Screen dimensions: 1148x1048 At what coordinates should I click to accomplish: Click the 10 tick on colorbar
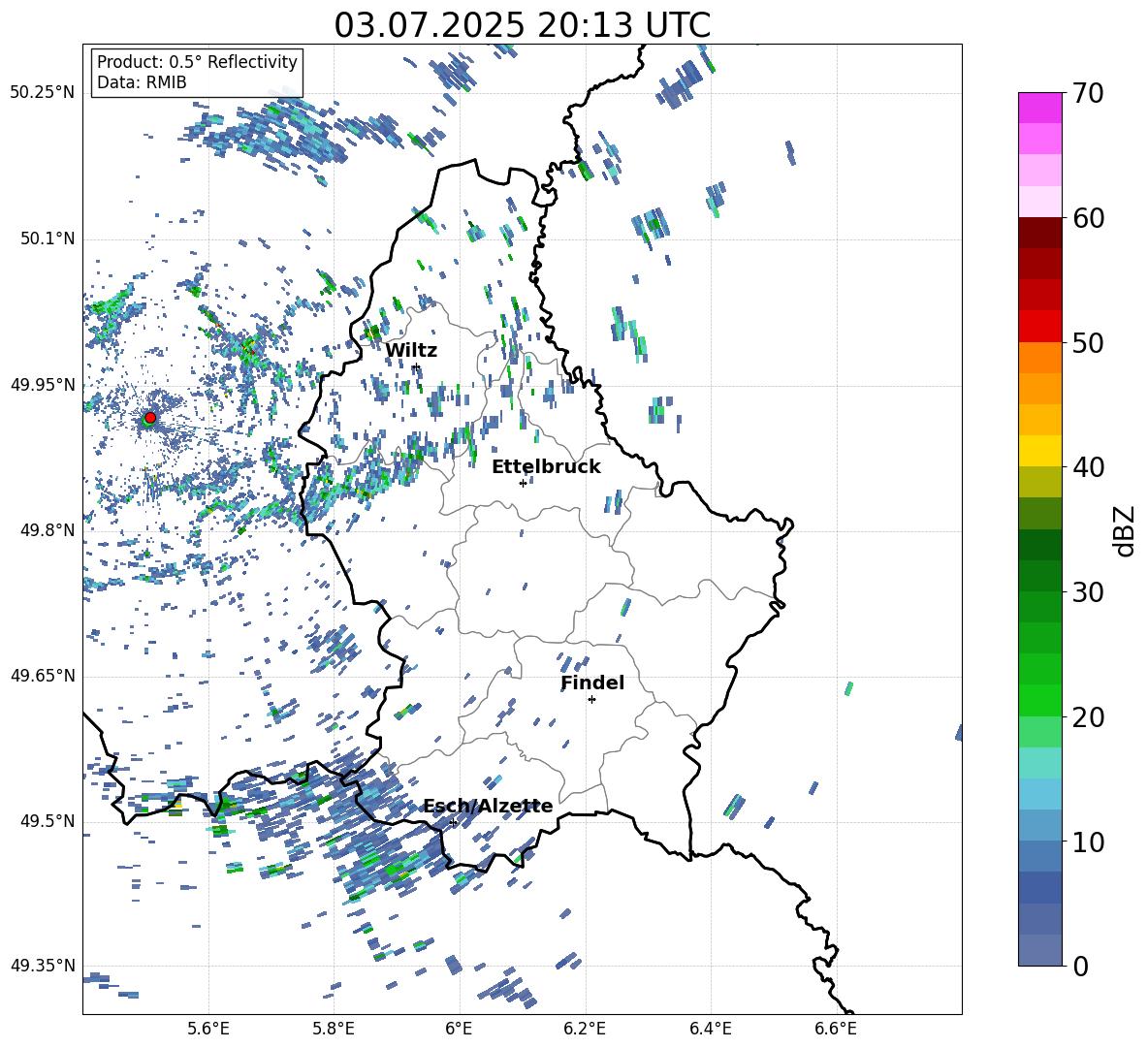pos(1088,842)
